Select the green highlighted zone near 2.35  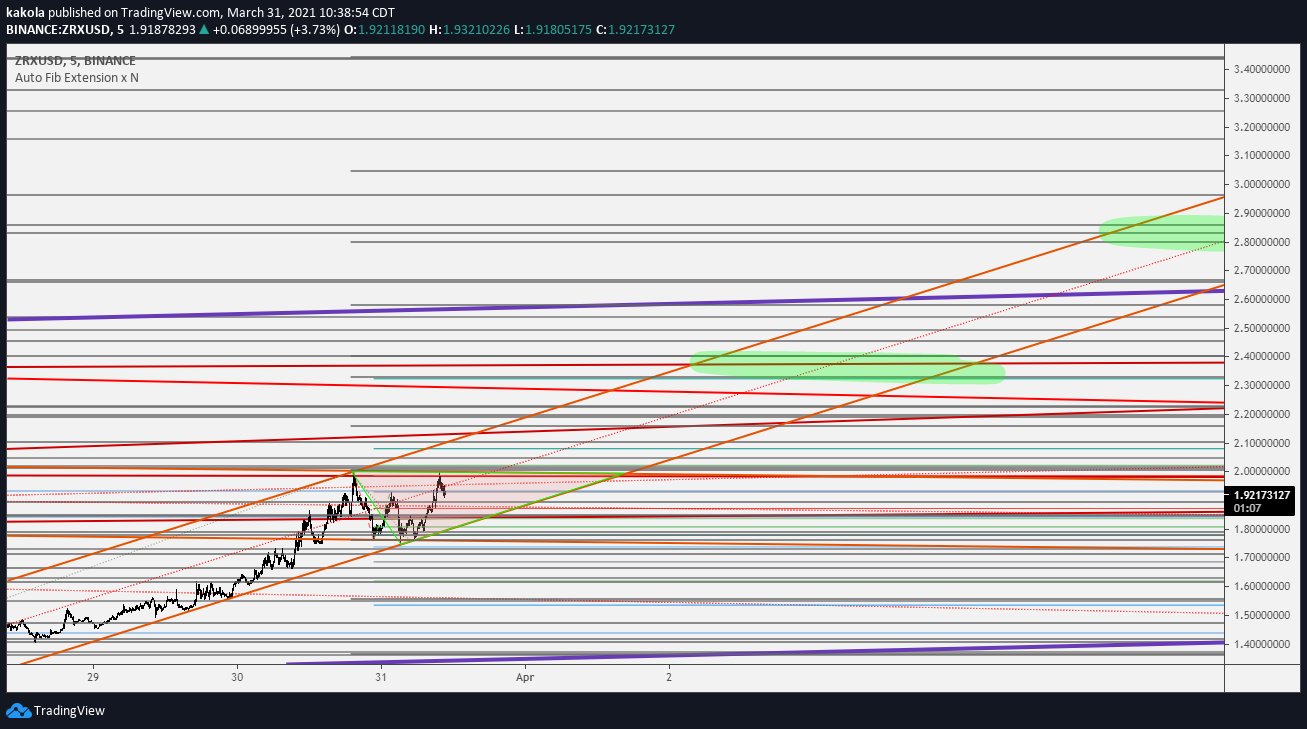pos(847,367)
